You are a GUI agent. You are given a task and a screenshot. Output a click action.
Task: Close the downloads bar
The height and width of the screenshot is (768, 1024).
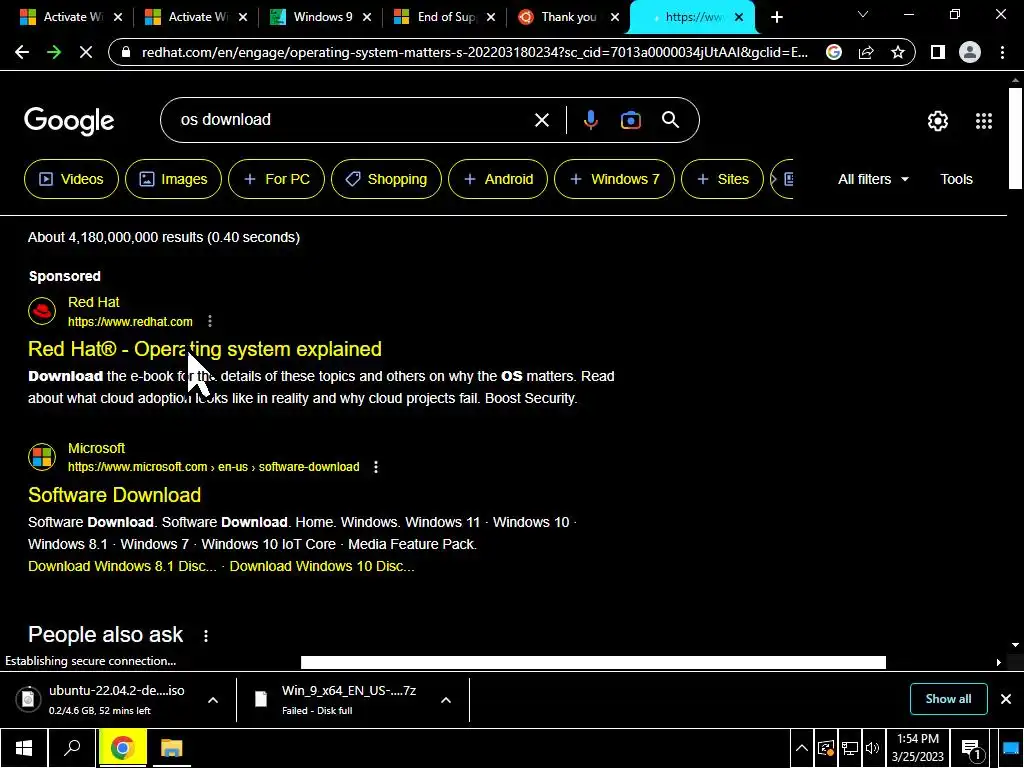1006,699
